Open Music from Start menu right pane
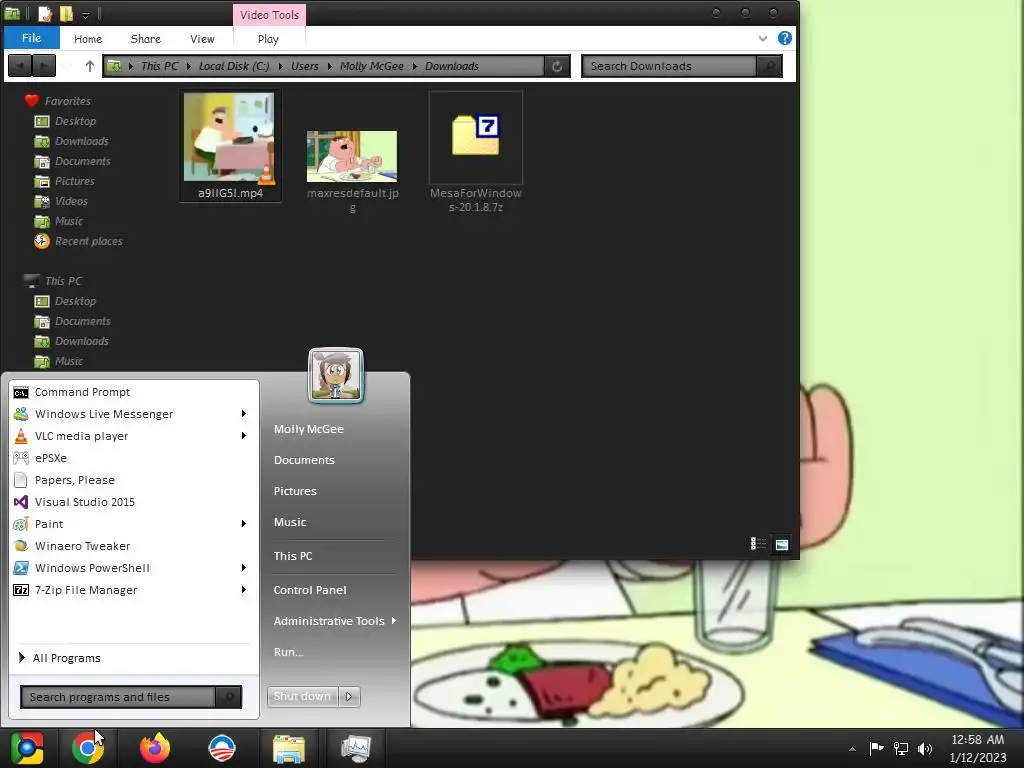 coord(290,522)
